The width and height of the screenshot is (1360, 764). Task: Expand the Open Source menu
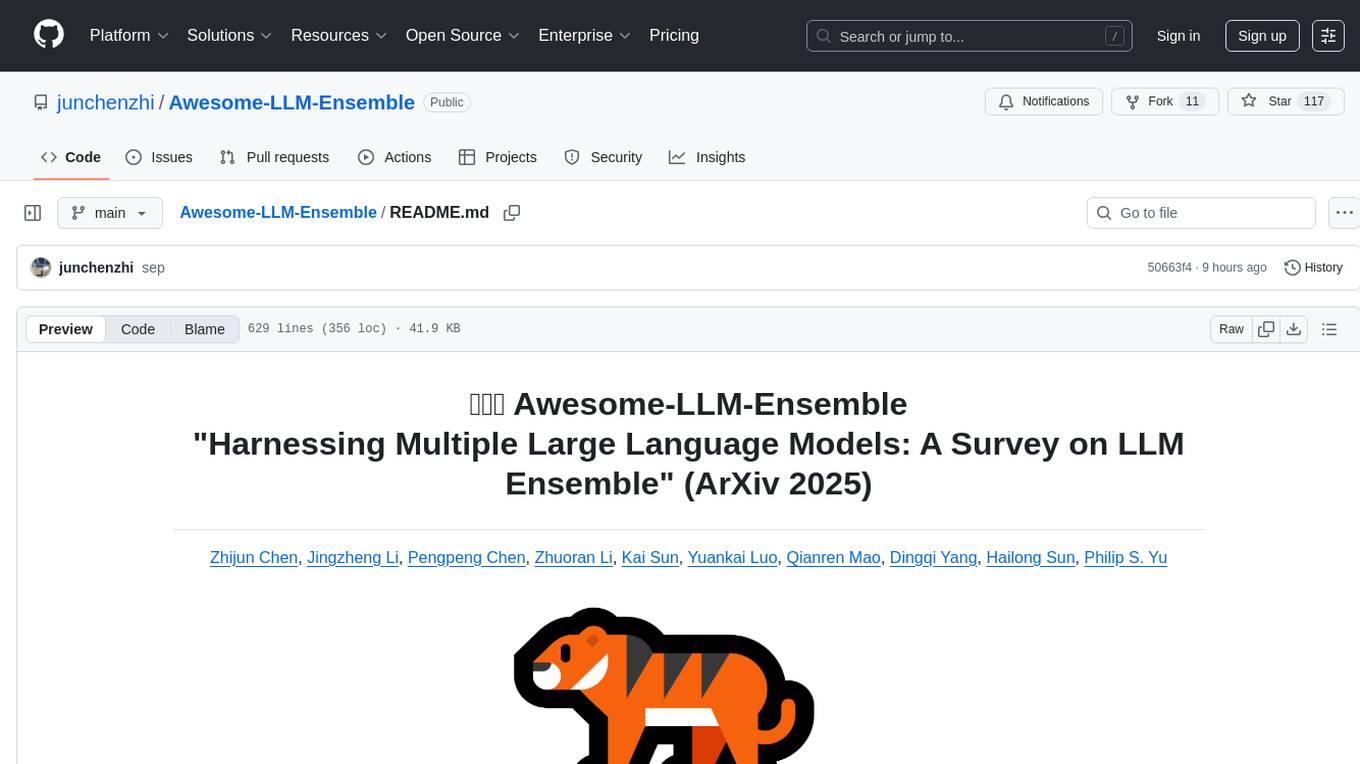pos(463,35)
